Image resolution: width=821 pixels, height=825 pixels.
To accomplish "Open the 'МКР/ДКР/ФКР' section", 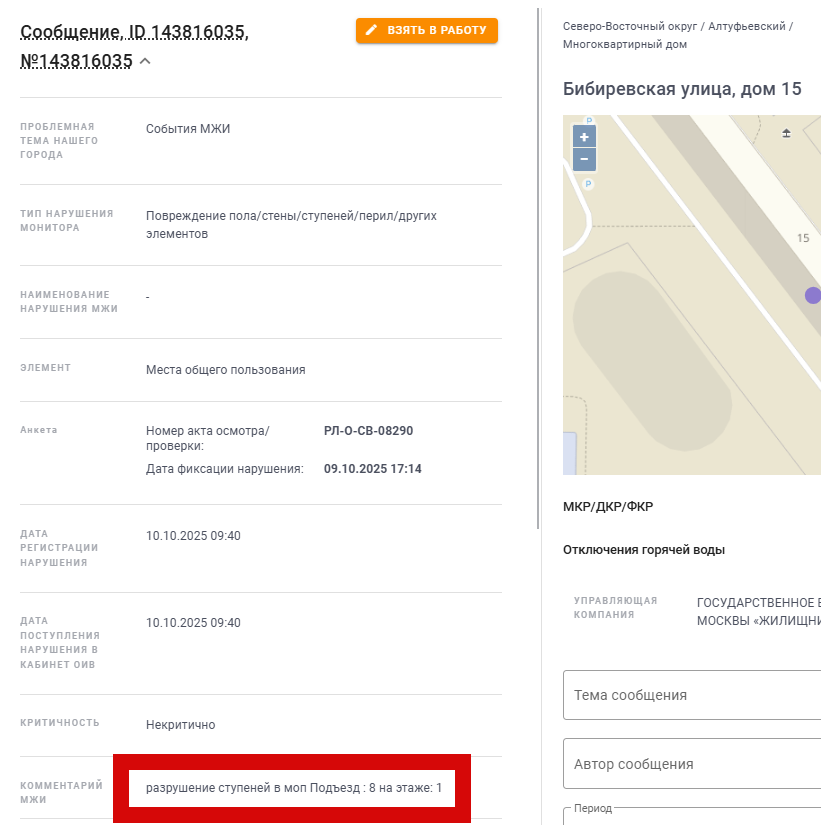I will pyautogui.click(x=608, y=507).
